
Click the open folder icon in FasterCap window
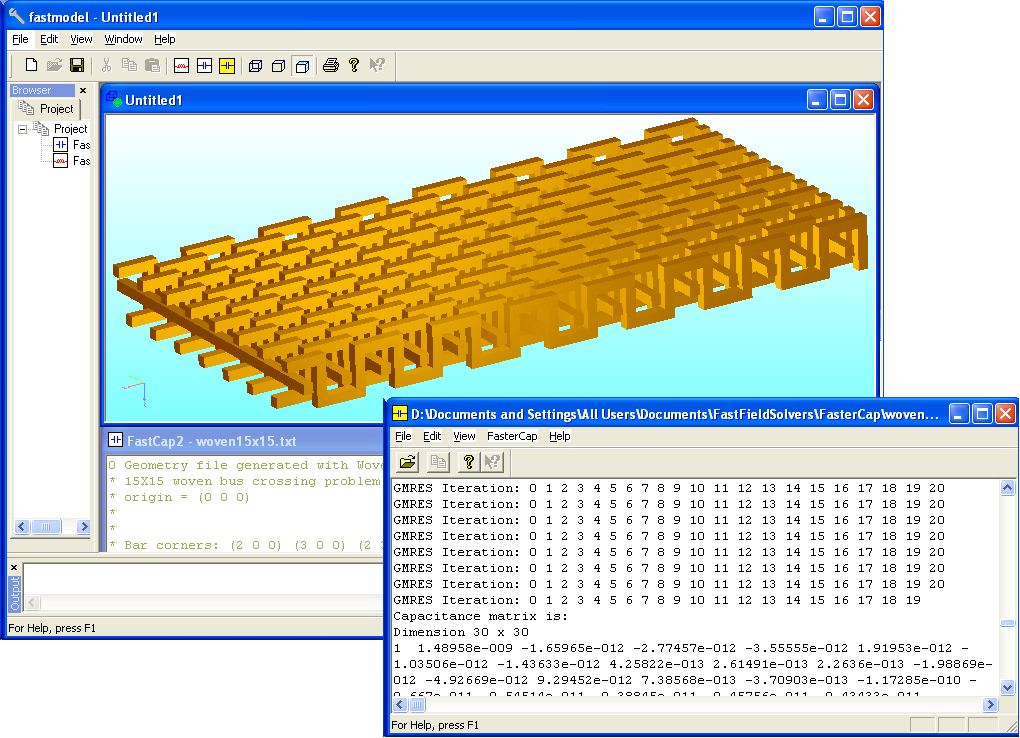[408, 462]
